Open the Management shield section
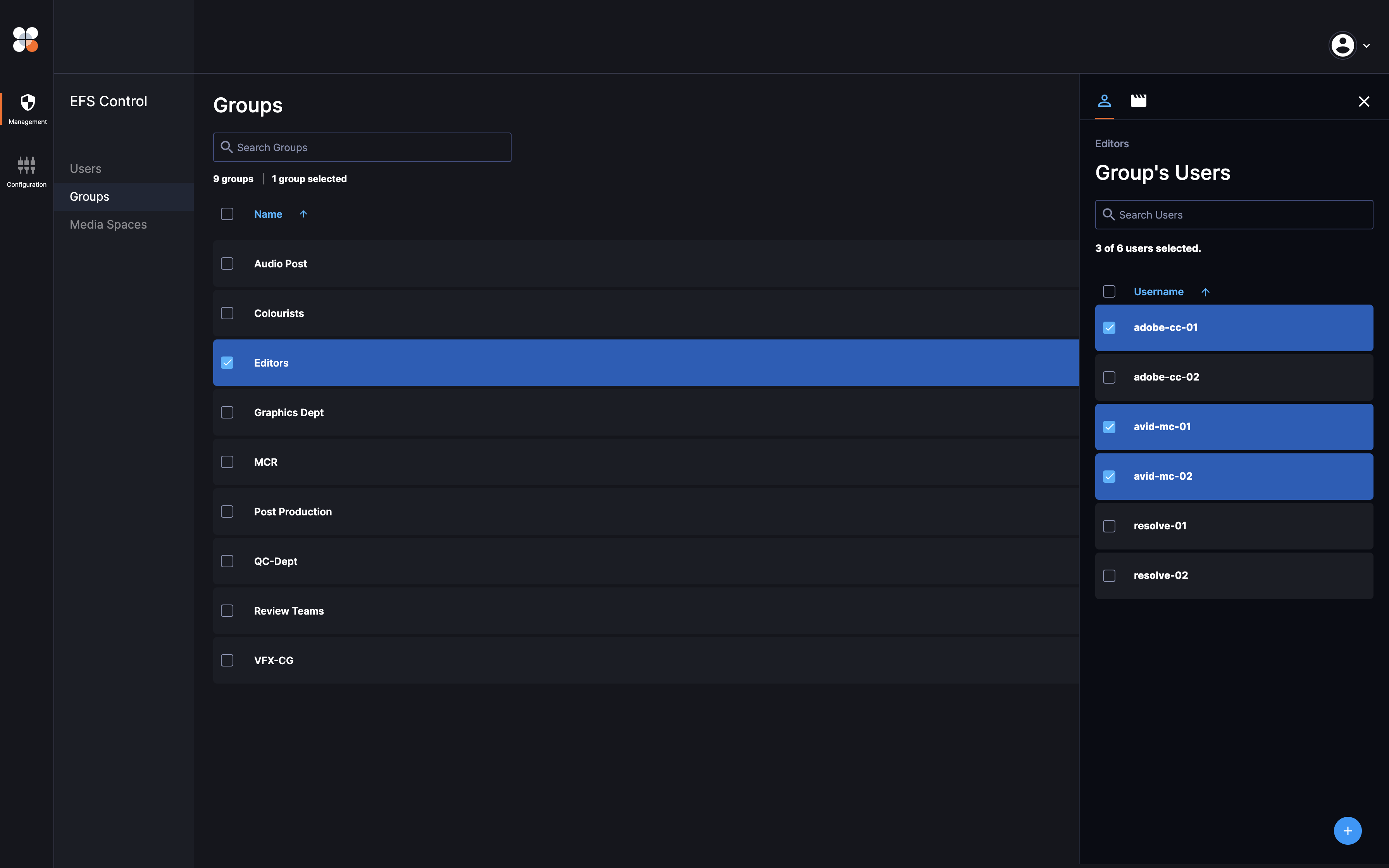 pyautogui.click(x=28, y=108)
